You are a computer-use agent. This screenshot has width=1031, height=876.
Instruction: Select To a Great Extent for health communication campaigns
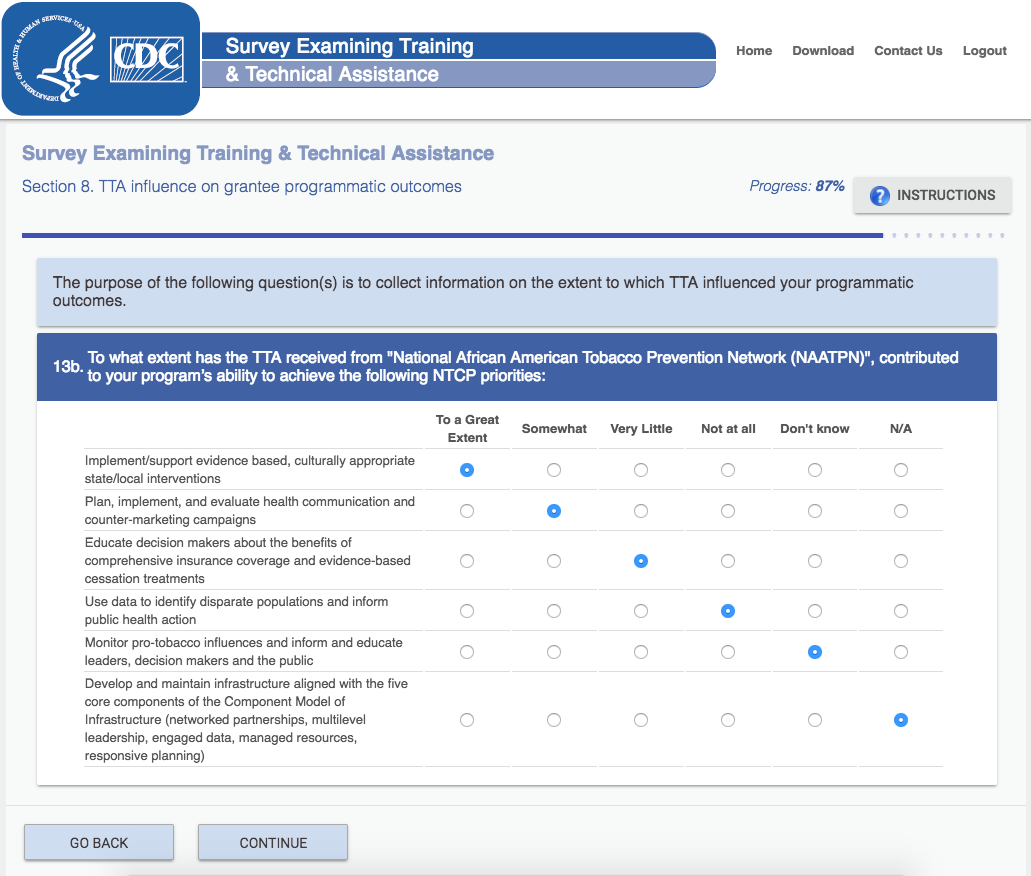(467, 511)
